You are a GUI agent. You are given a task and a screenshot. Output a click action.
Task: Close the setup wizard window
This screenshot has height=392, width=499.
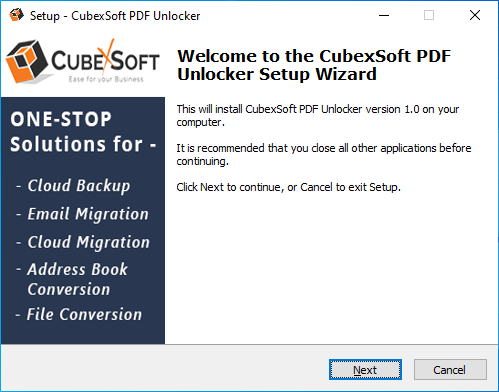pyautogui.click(x=475, y=15)
